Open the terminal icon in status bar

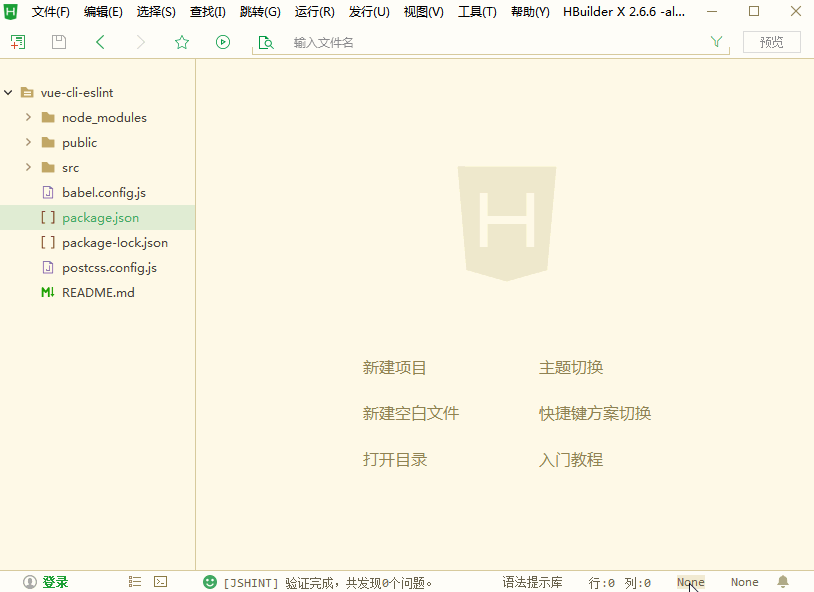[x=161, y=582]
